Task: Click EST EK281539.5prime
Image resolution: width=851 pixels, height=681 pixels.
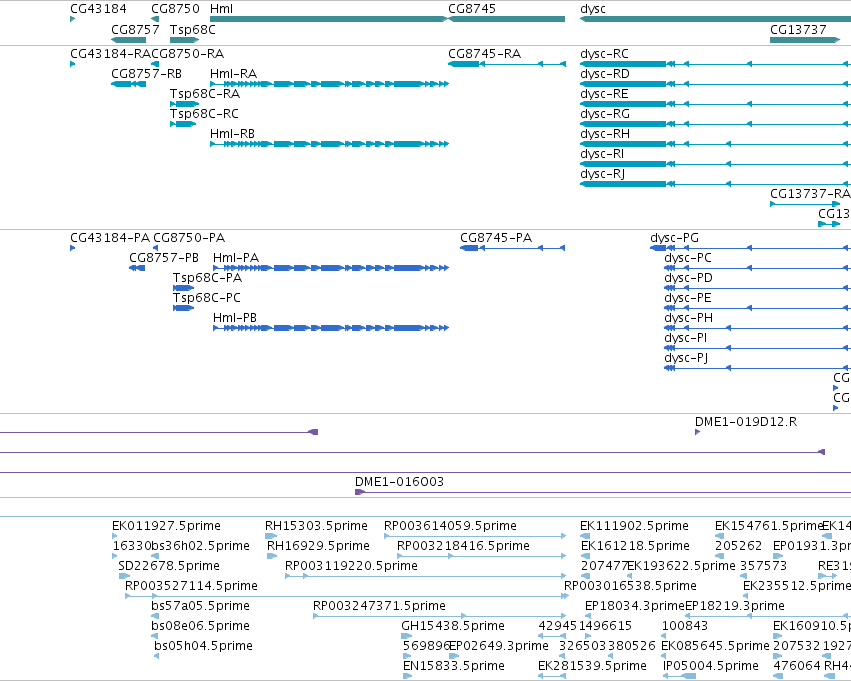Action: click(552, 676)
